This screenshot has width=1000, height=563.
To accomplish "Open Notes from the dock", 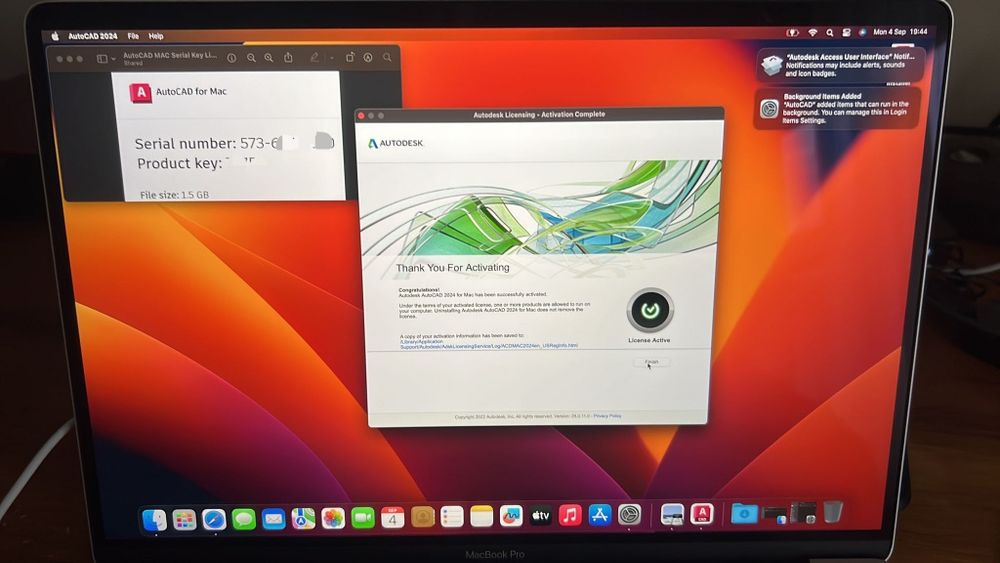I will [482, 516].
